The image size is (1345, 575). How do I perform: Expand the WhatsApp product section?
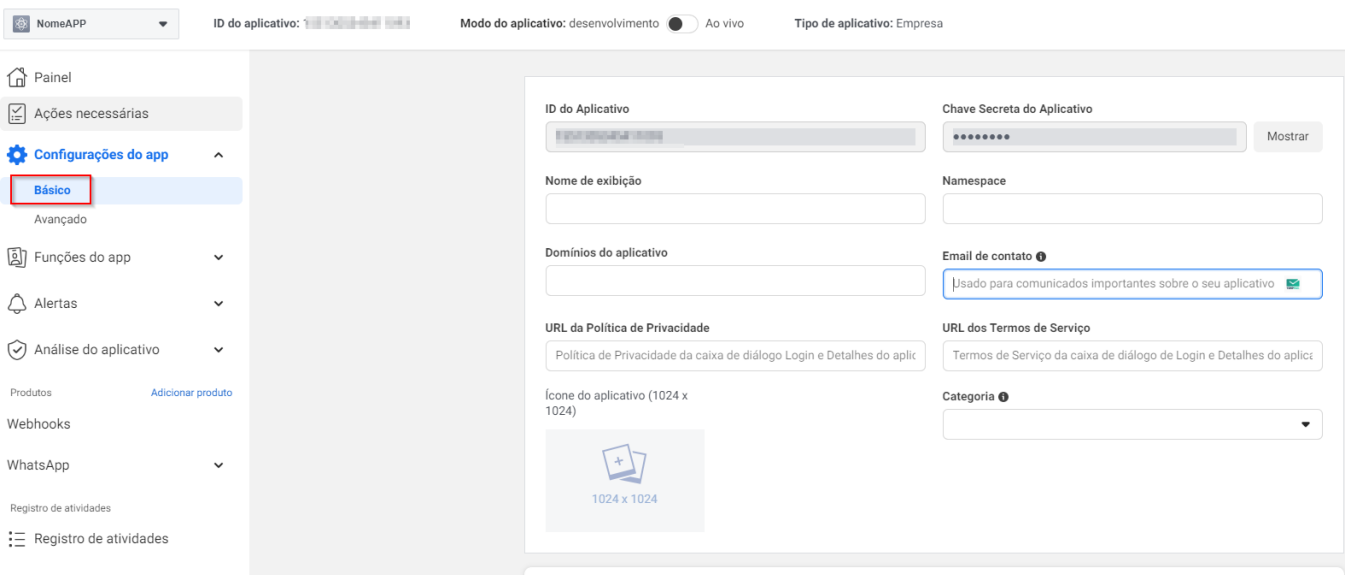[x=218, y=465]
